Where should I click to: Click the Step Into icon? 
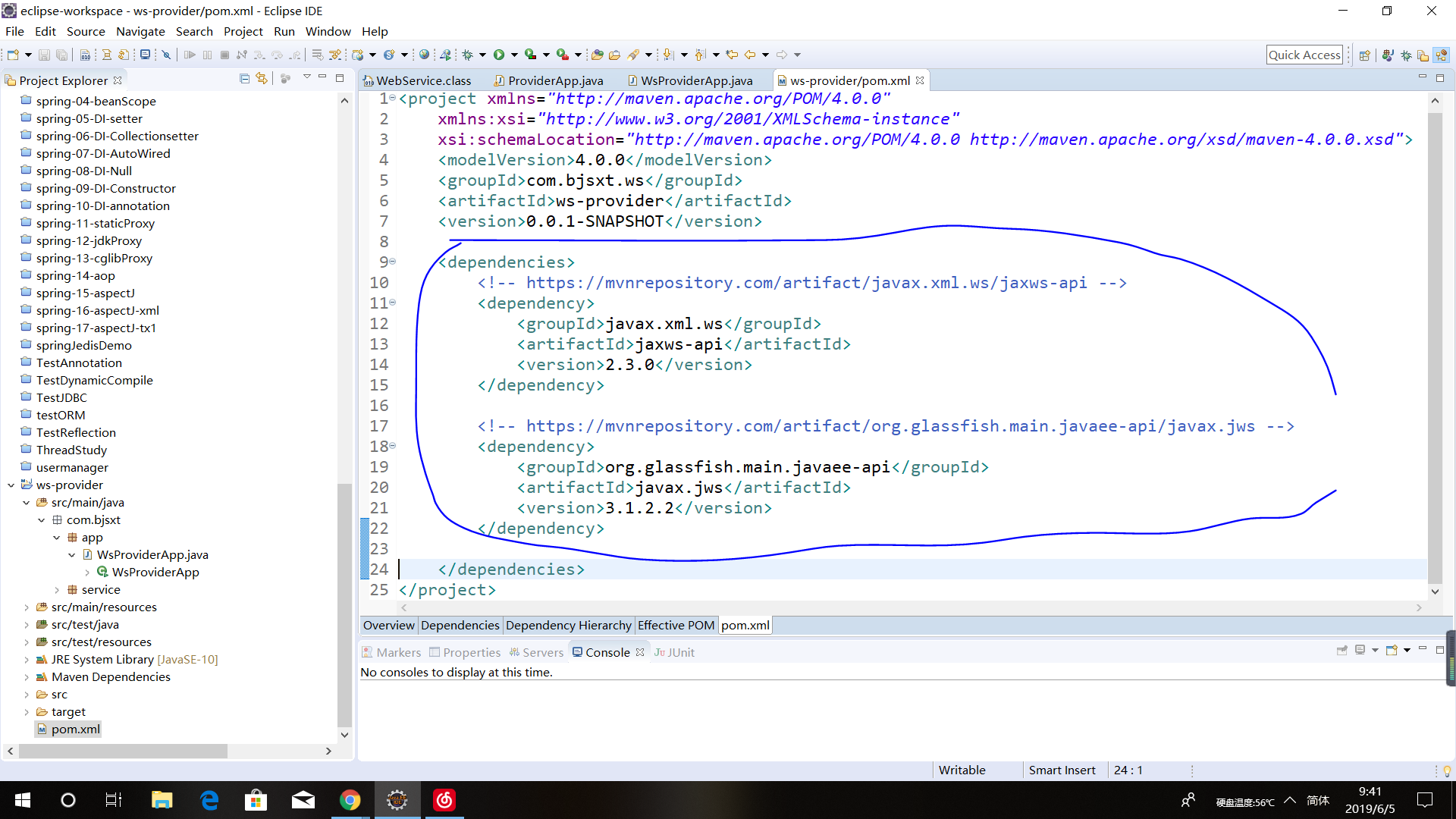[x=259, y=55]
